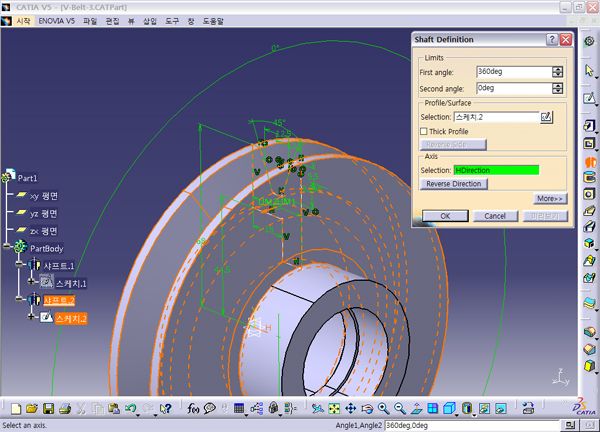Click the Isometric View cube icon
The width and height of the screenshot is (600, 432).
click(x=449, y=409)
